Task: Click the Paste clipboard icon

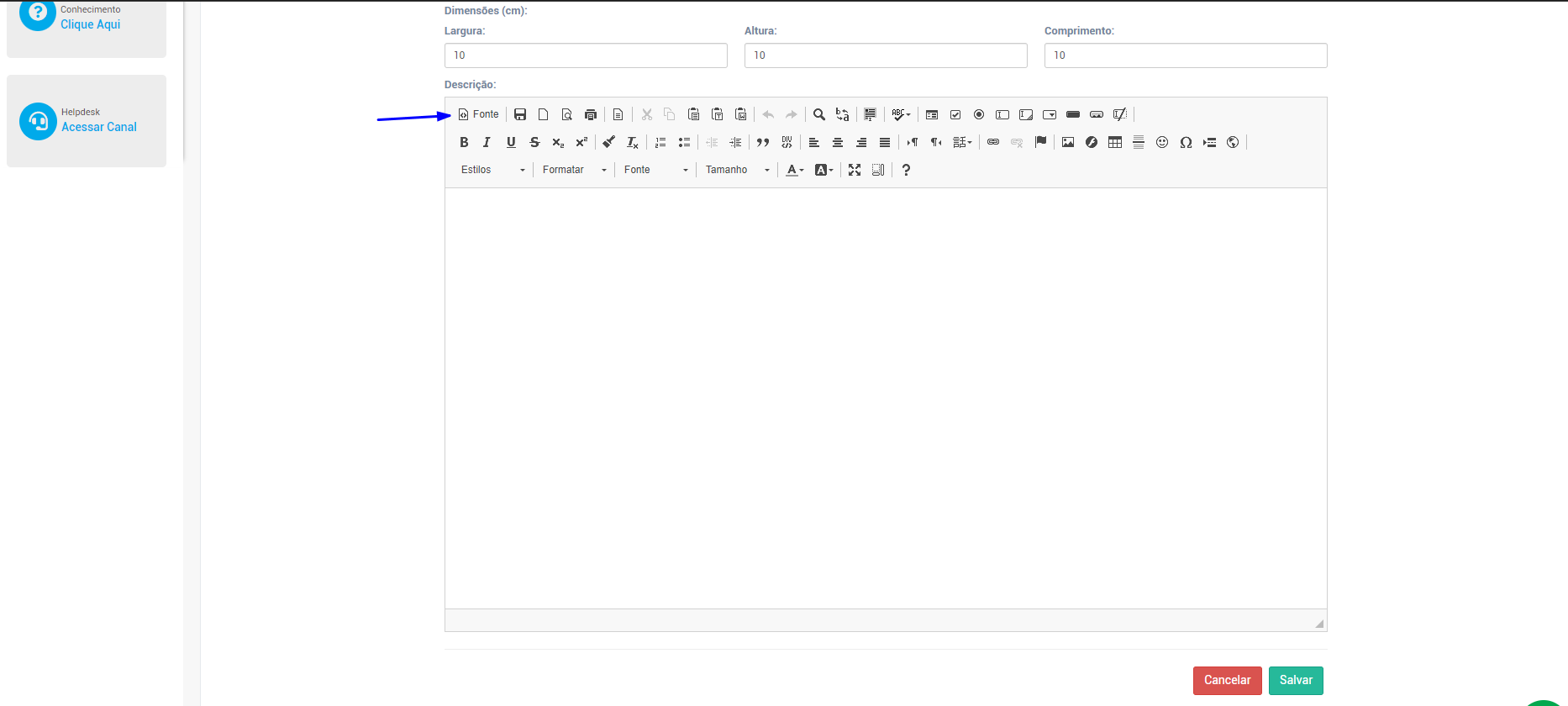Action: tap(693, 114)
